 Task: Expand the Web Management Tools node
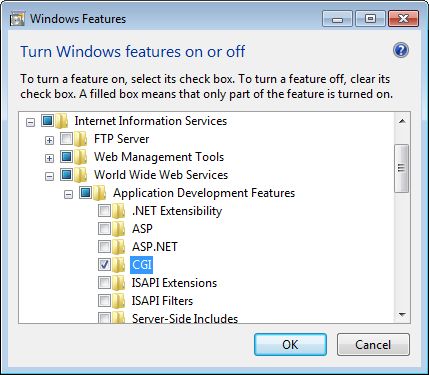49,158
